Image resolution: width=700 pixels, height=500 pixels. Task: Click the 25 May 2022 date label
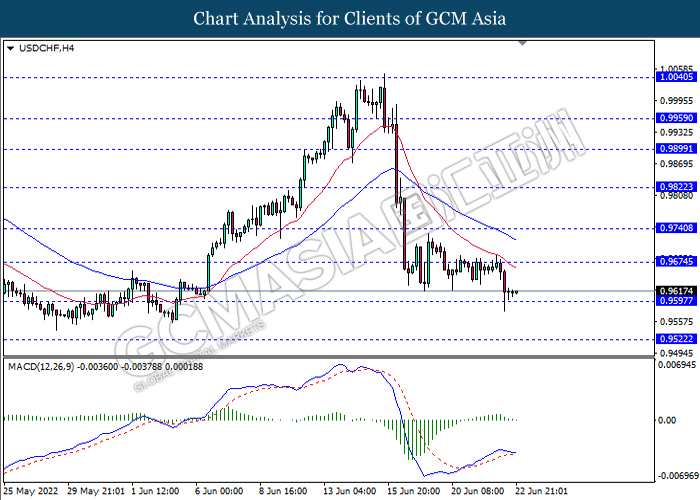31,491
